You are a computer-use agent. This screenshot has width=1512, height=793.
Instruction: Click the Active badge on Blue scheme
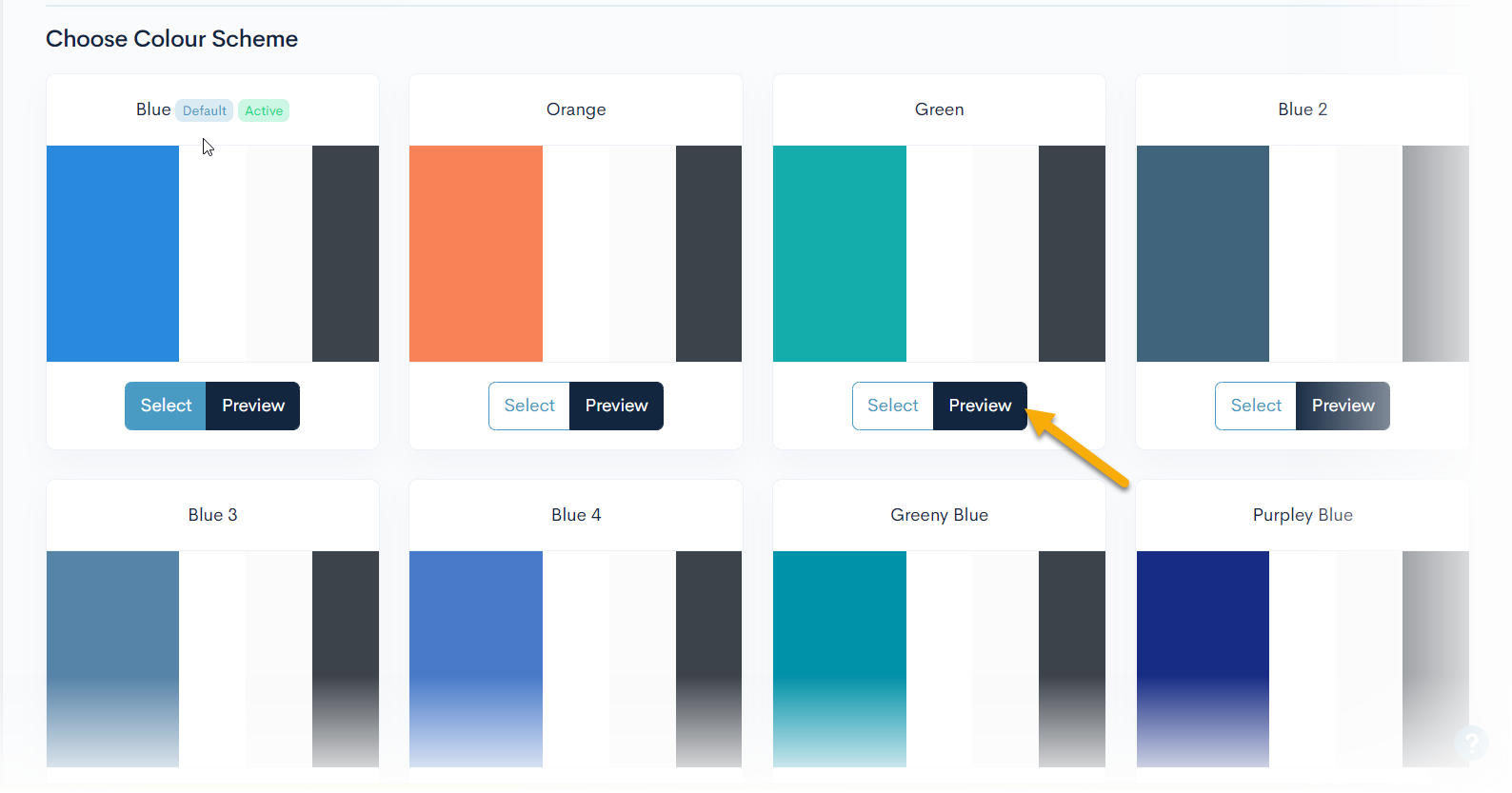(x=264, y=110)
